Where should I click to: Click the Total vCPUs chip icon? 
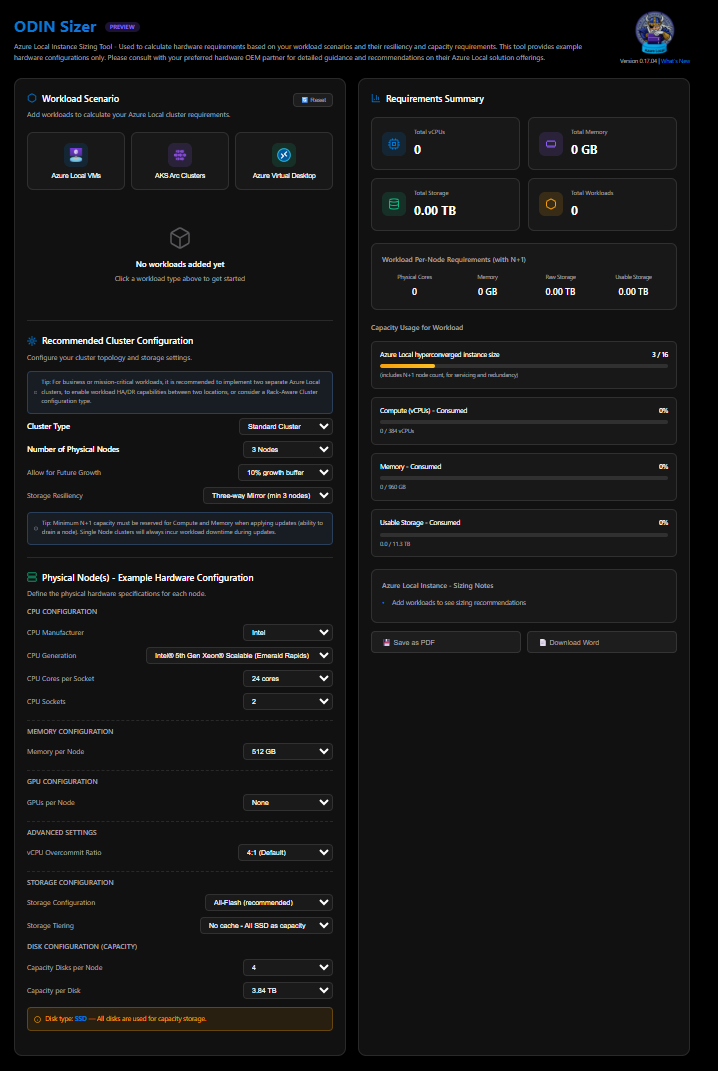tap(394, 145)
